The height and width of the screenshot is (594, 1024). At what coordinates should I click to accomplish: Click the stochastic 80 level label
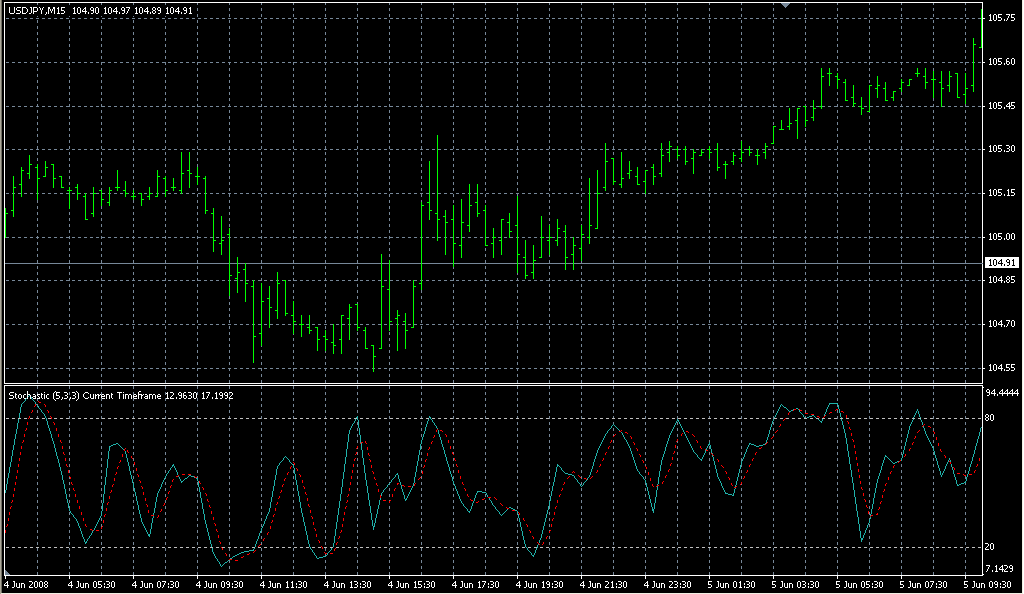pyautogui.click(x=990, y=417)
